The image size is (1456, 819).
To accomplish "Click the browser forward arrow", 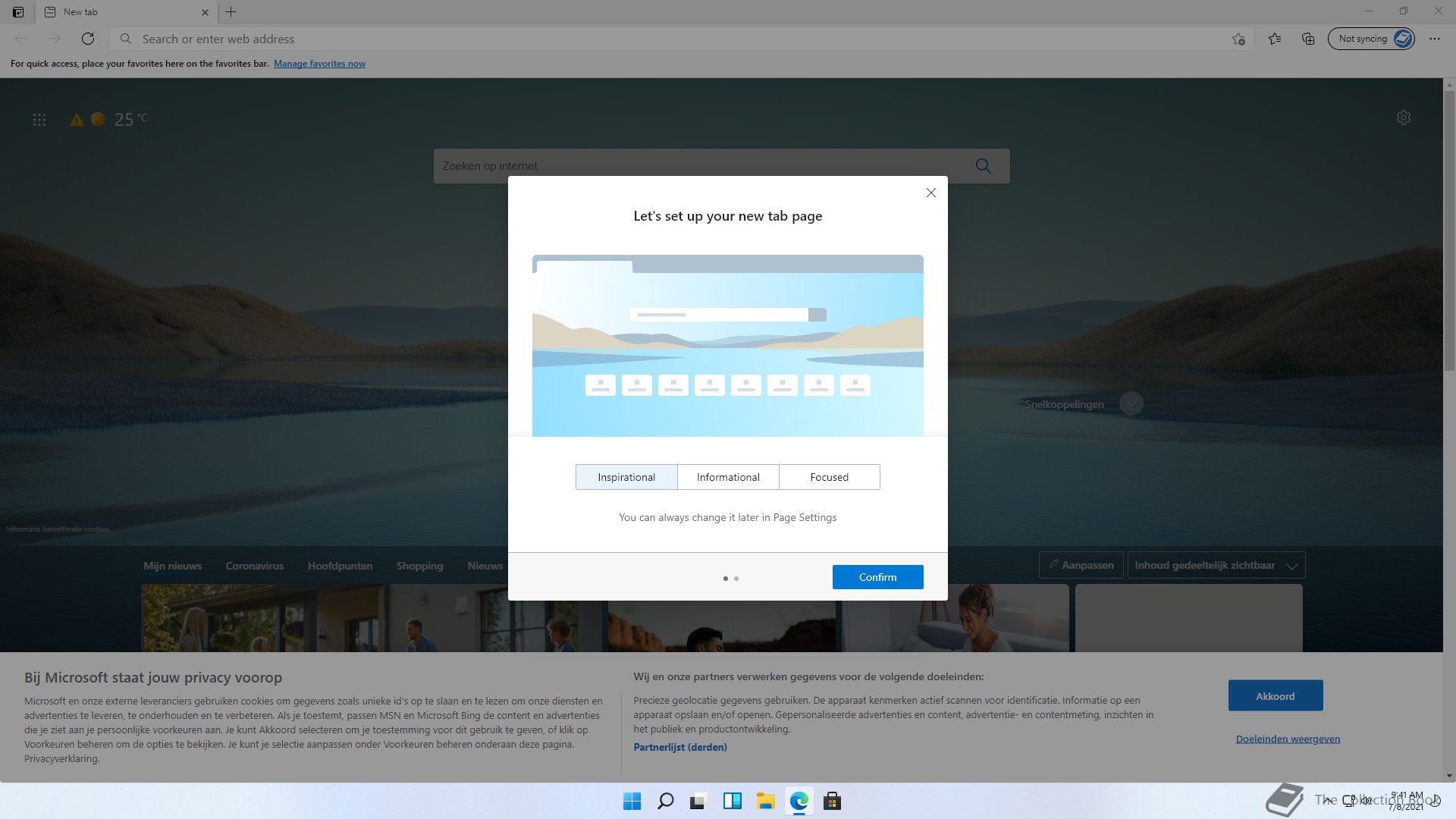I will click(55, 39).
